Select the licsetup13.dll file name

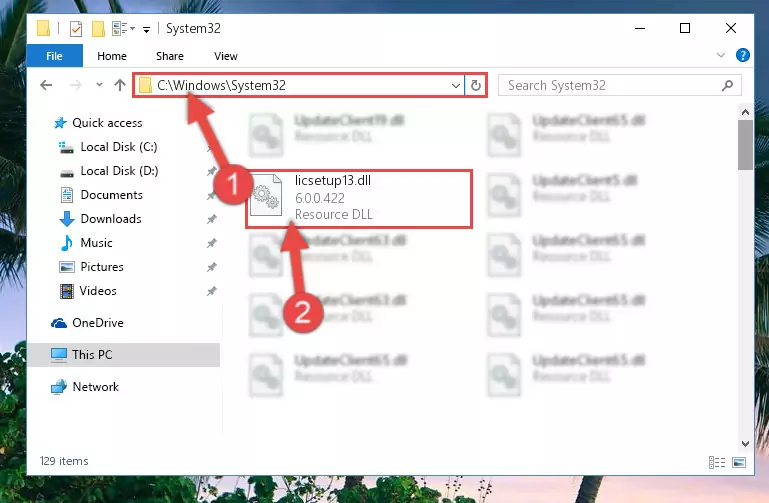(333, 180)
